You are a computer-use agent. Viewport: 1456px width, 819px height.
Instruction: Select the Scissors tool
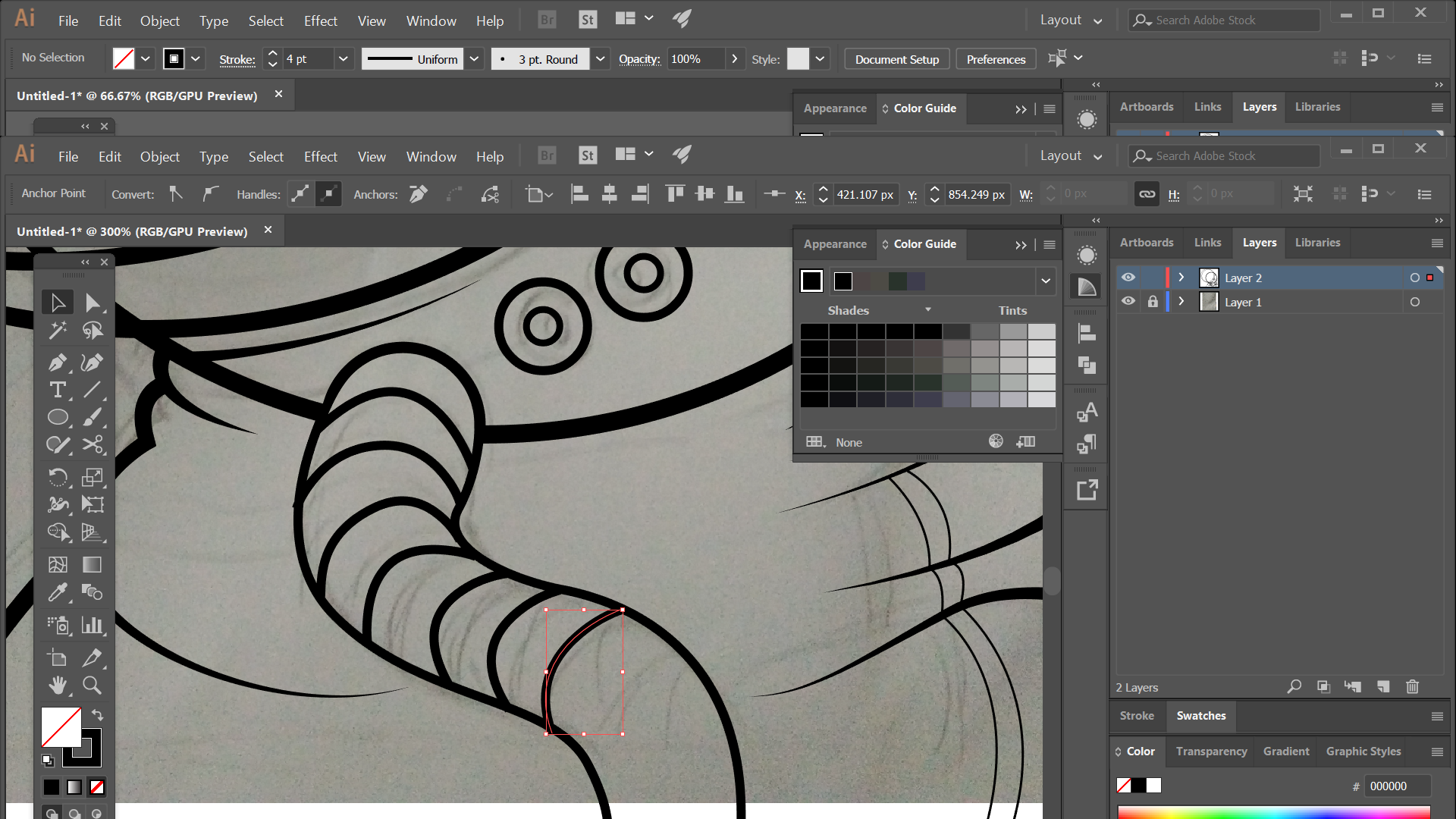tap(93, 444)
